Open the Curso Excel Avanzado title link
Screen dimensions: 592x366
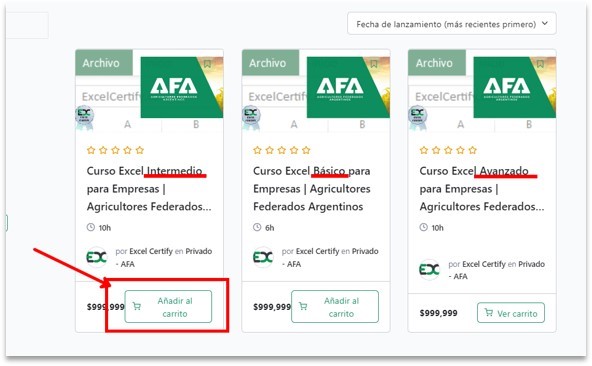coord(482,189)
